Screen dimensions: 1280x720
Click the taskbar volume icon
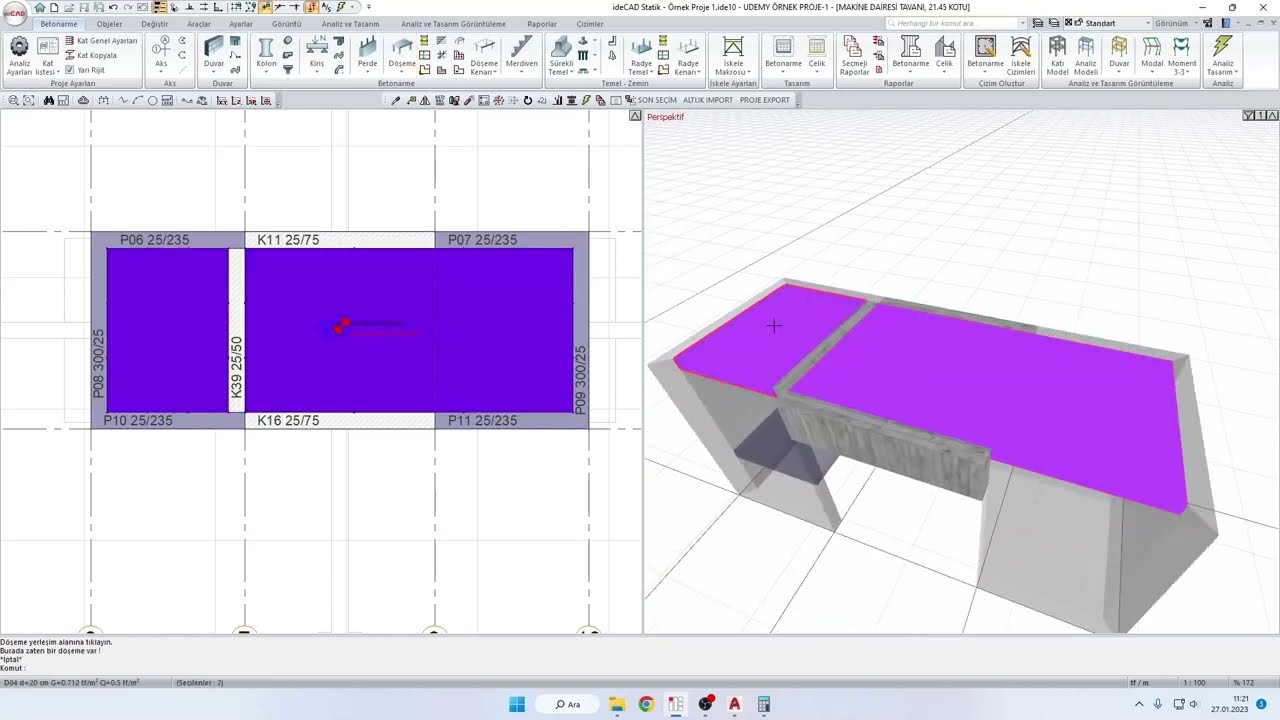pyautogui.click(x=1194, y=704)
